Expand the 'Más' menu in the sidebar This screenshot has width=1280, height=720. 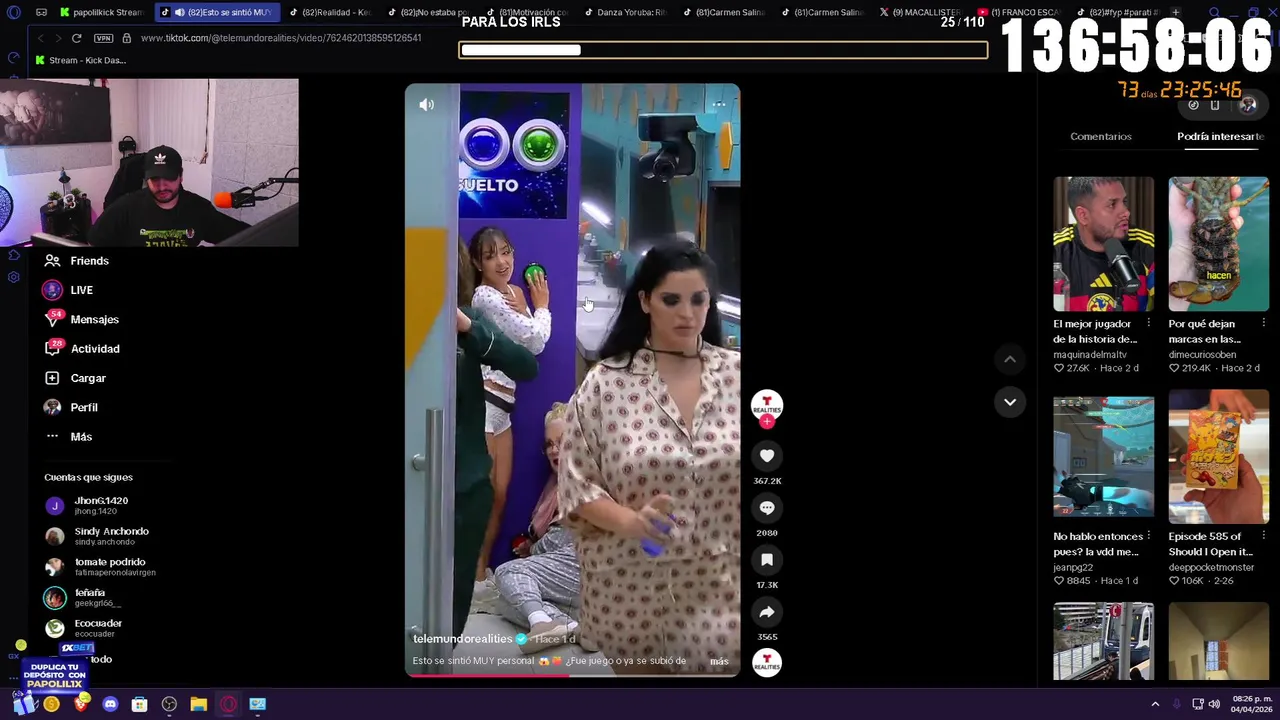point(68,437)
